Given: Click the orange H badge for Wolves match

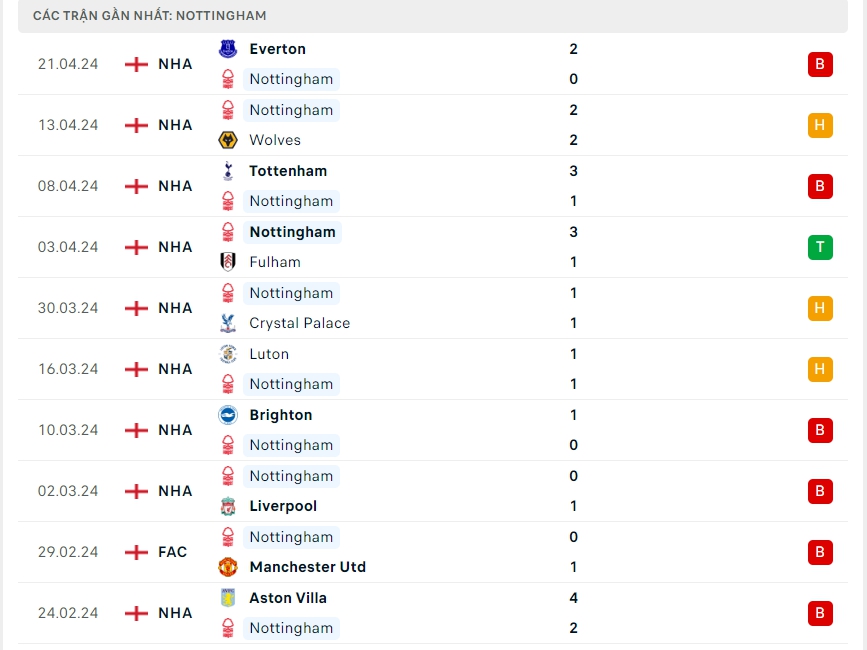Looking at the screenshot, I should 820,125.
